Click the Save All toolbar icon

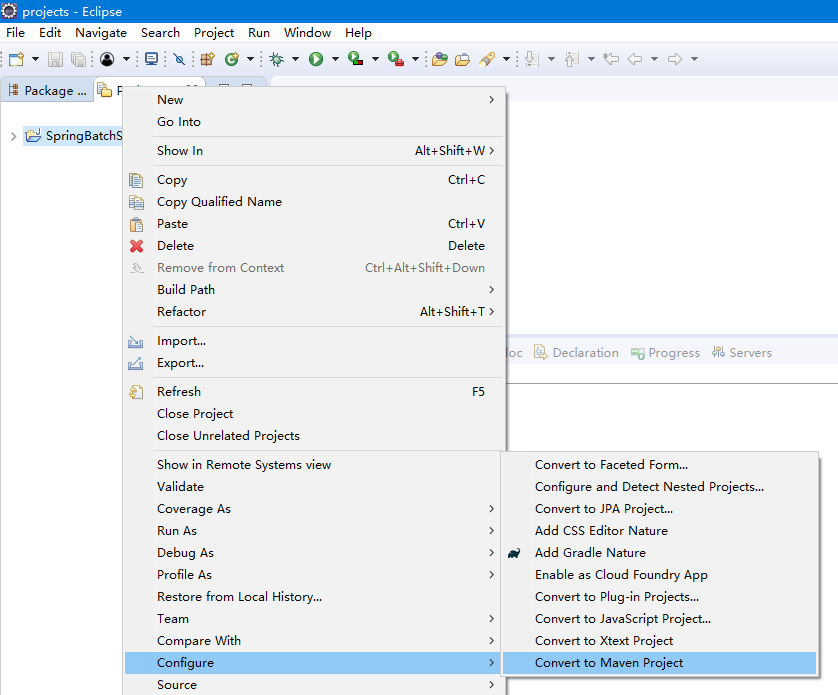point(79,59)
